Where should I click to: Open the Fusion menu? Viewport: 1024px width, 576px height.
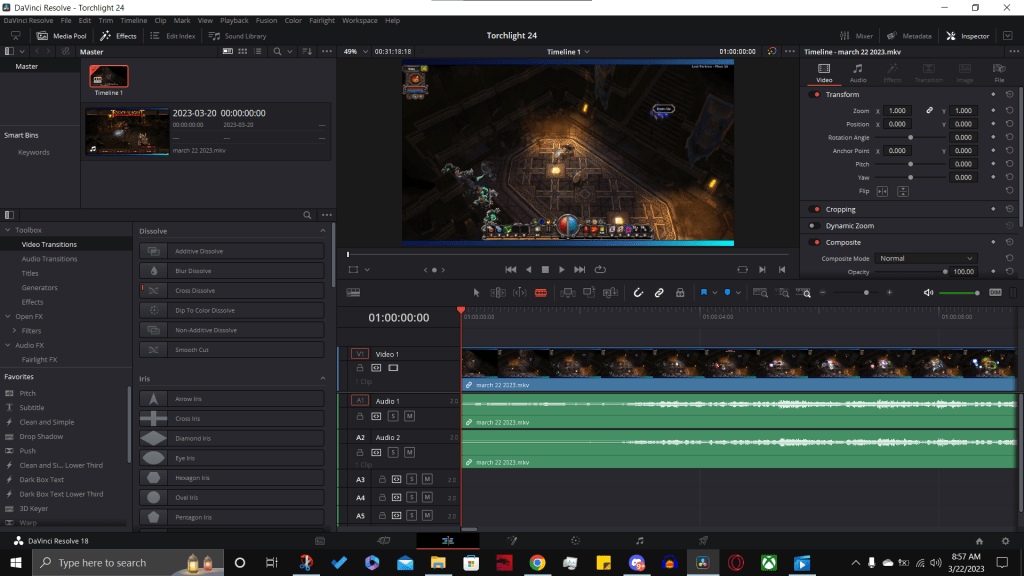click(x=266, y=20)
